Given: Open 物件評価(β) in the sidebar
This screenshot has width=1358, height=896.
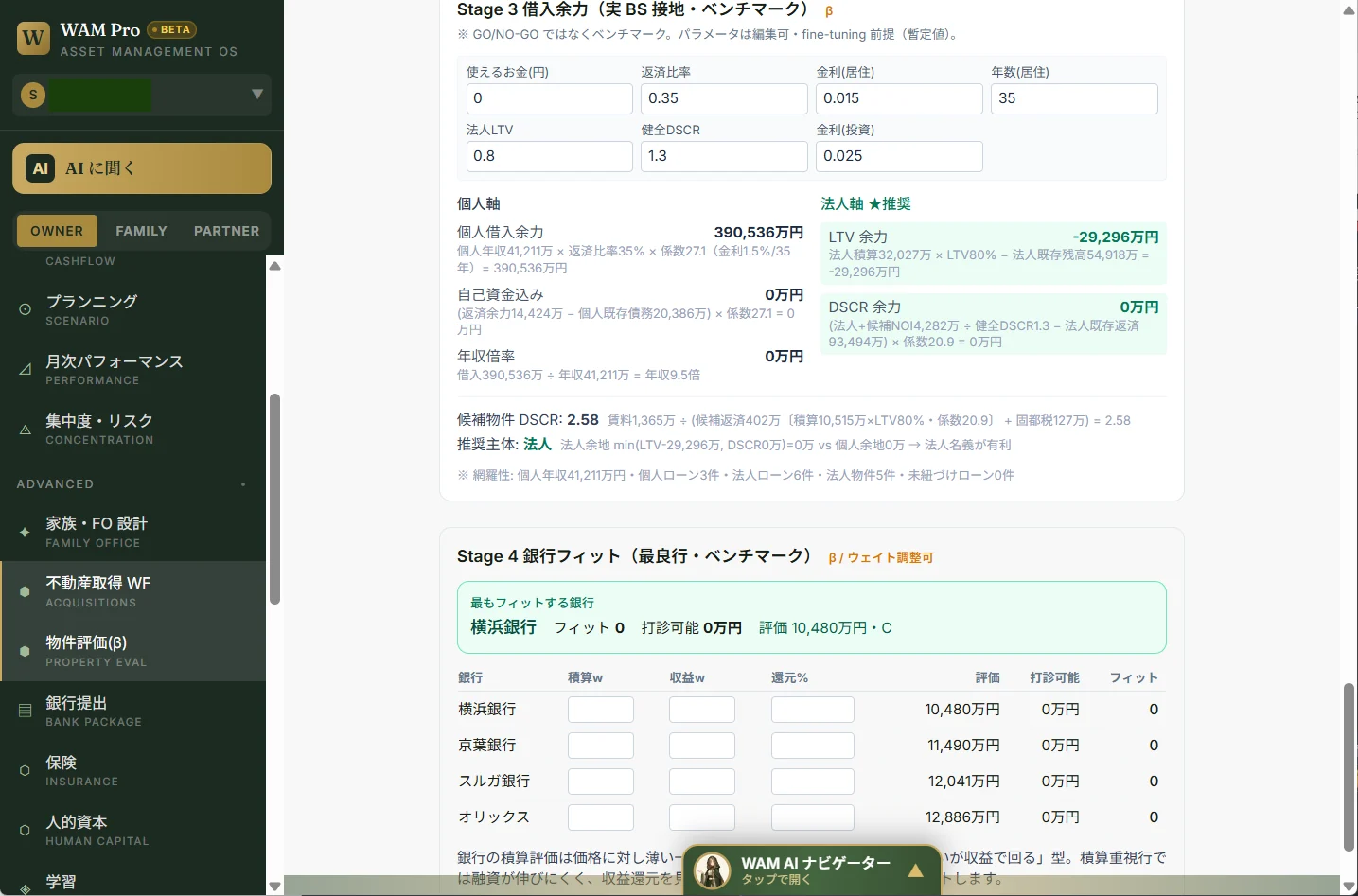Looking at the screenshot, I should coord(132,651).
